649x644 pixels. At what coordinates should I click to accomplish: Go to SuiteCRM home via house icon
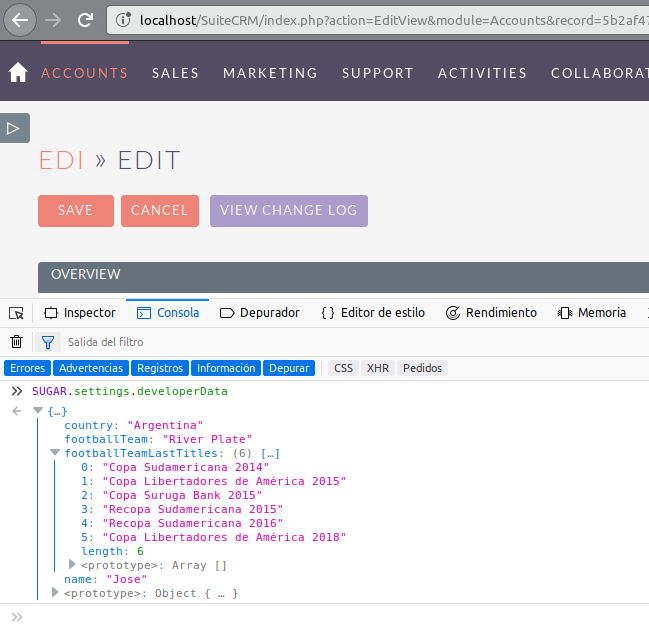tap(18, 72)
